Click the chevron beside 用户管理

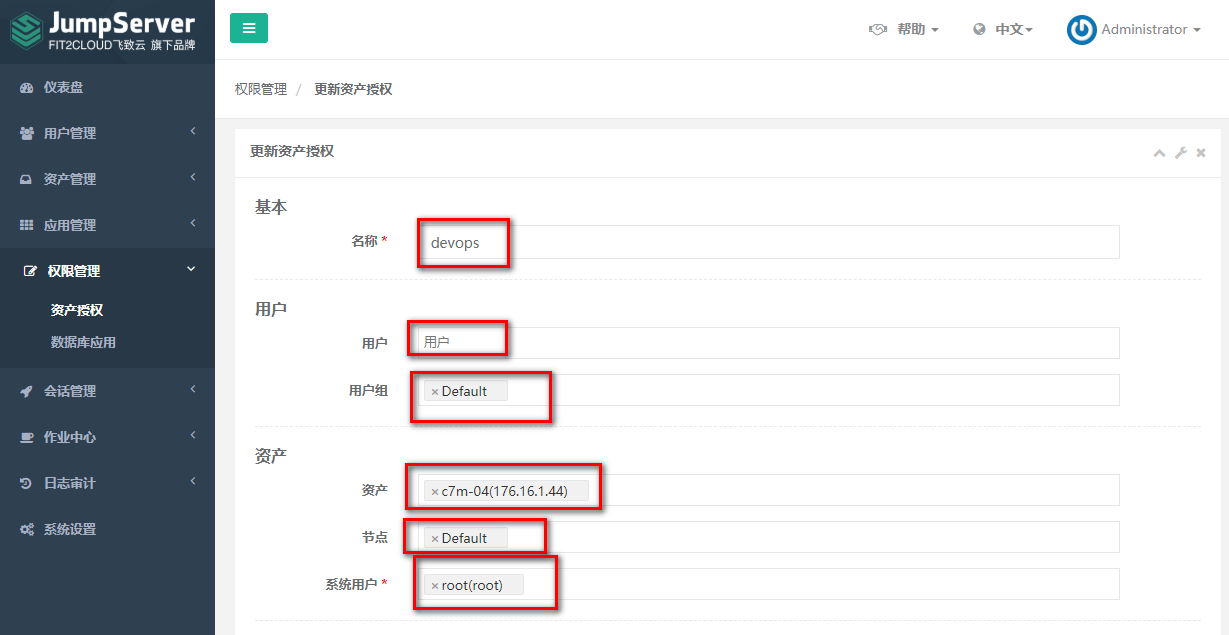[192, 131]
